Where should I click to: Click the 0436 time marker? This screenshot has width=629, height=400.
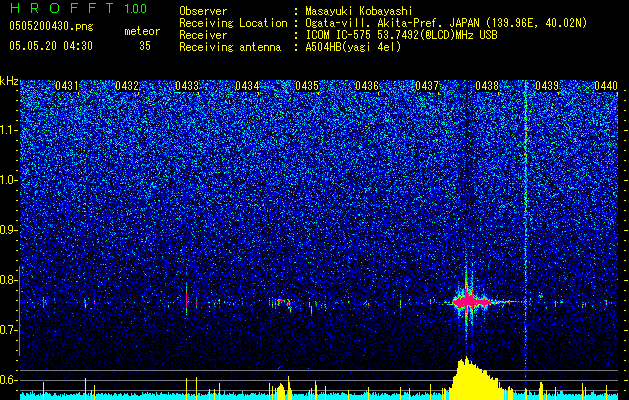(x=367, y=86)
